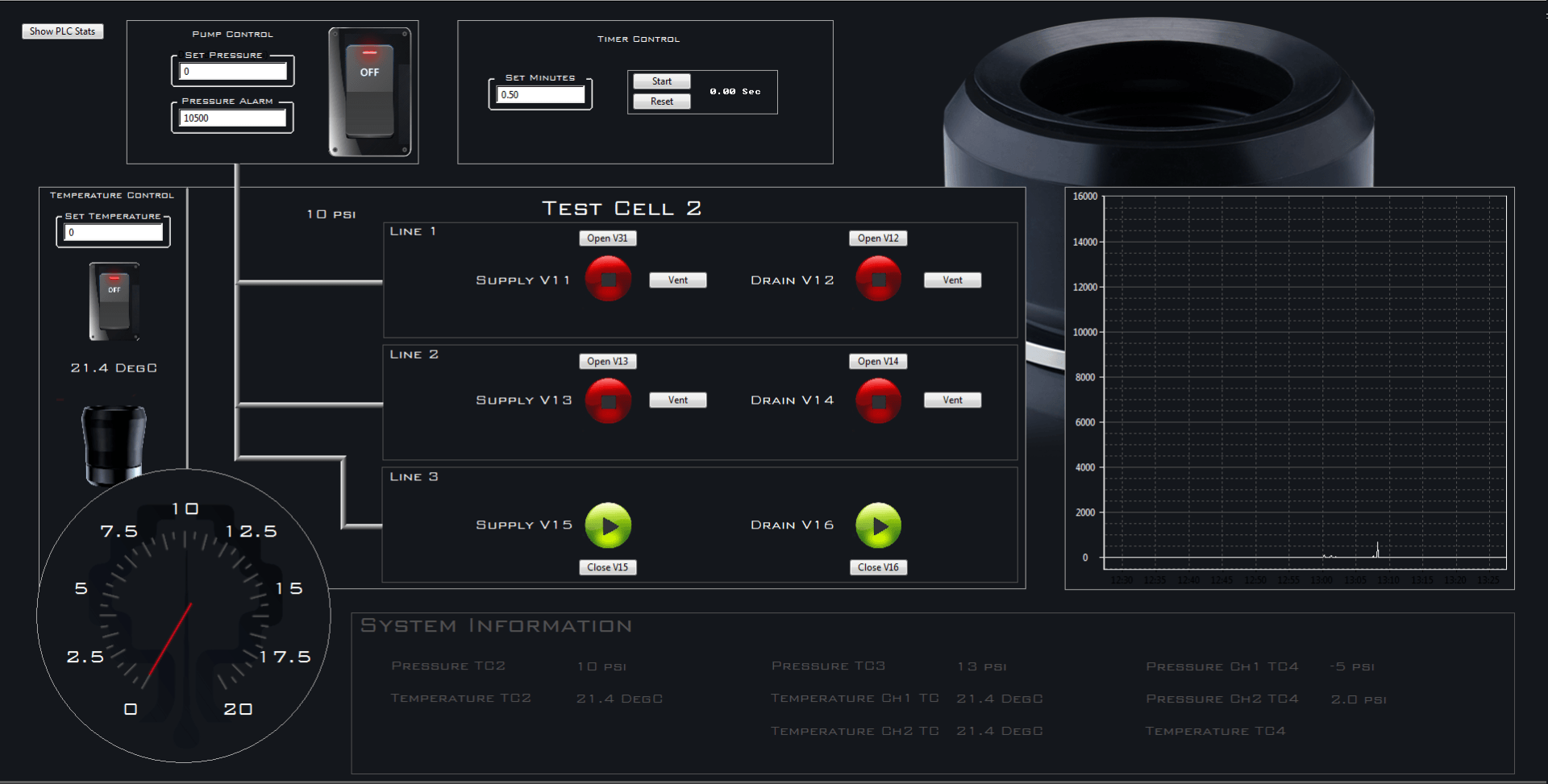This screenshot has height=784, width=1548.
Task: Click the green Supply V15 valve icon
Action: 609,525
